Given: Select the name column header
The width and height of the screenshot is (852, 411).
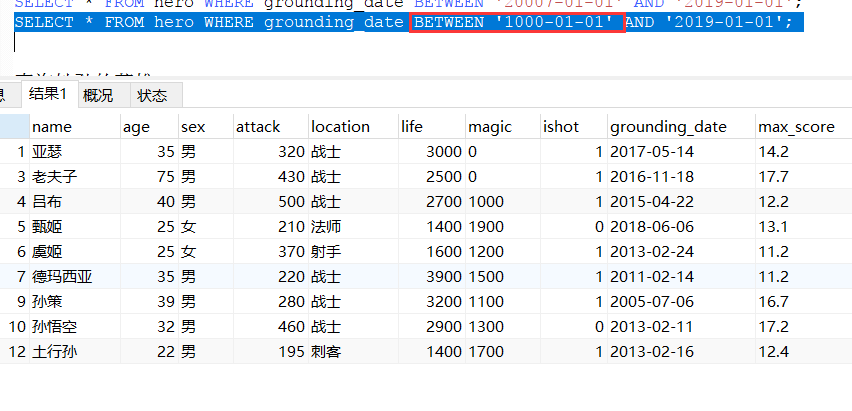Looking at the screenshot, I should point(75,127).
